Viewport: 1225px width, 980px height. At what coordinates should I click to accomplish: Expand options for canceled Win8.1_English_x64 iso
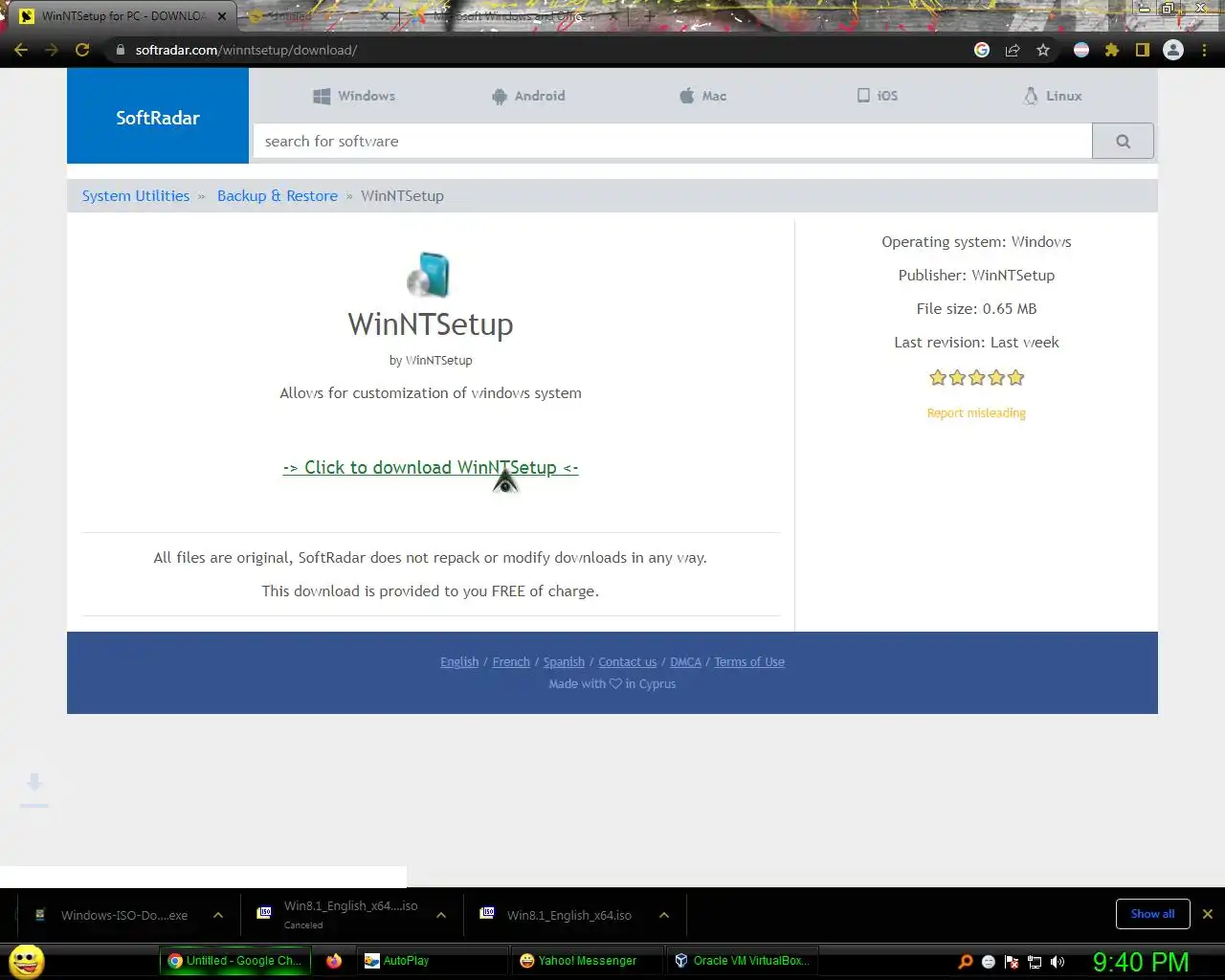point(441,915)
